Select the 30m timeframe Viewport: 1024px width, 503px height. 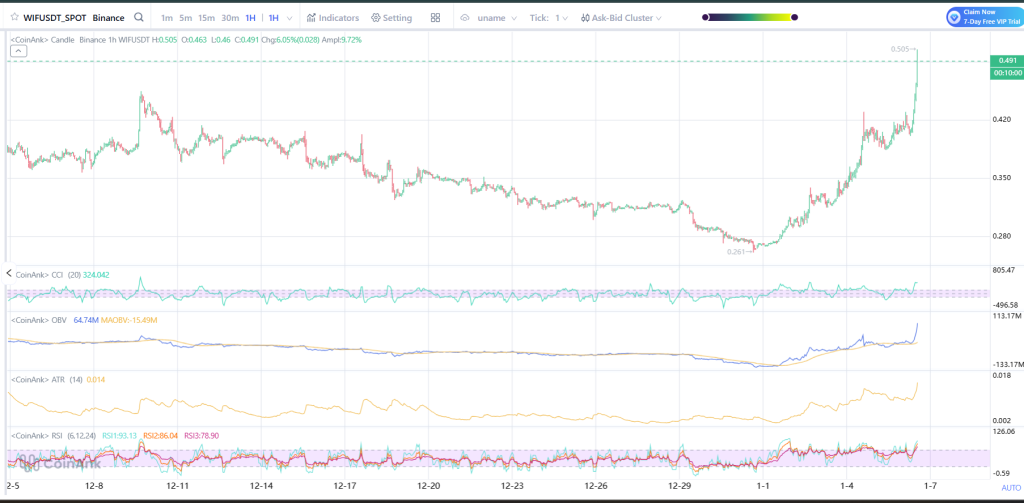click(230, 18)
